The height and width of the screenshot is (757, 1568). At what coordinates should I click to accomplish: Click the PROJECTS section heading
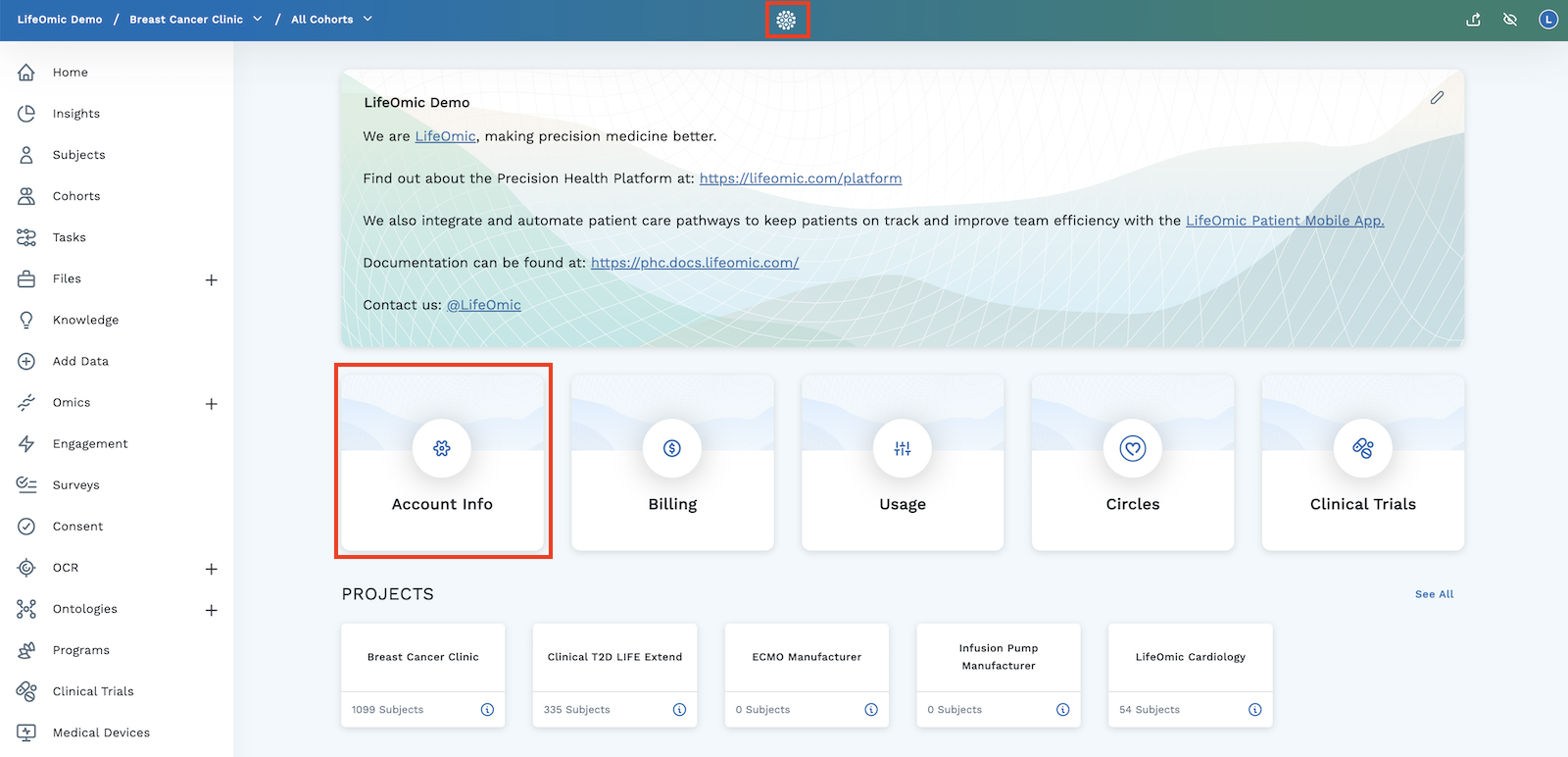pos(388,594)
